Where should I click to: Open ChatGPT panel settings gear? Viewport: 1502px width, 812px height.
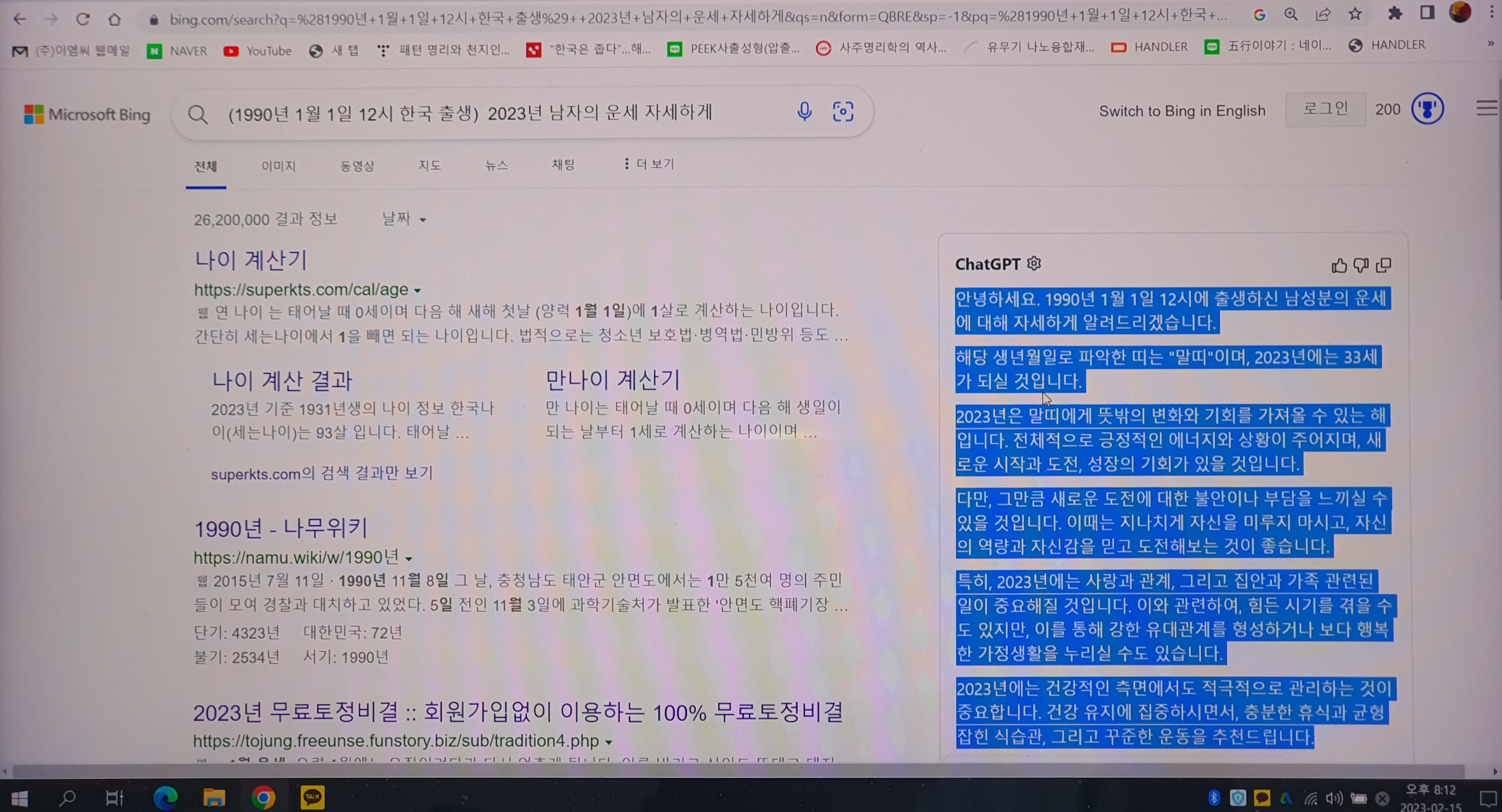[1034, 263]
